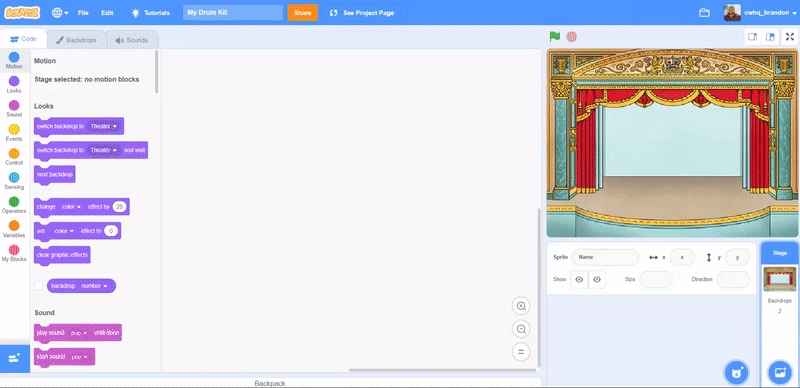800x388 pixels.
Task: Click the orange Share button
Action: (x=303, y=13)
